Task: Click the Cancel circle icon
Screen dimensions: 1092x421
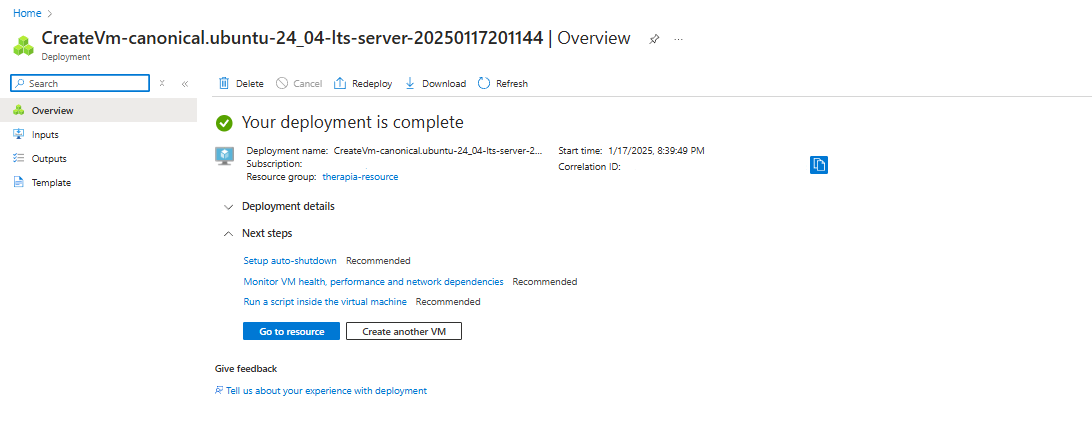Action: click(x=282, y=84)
